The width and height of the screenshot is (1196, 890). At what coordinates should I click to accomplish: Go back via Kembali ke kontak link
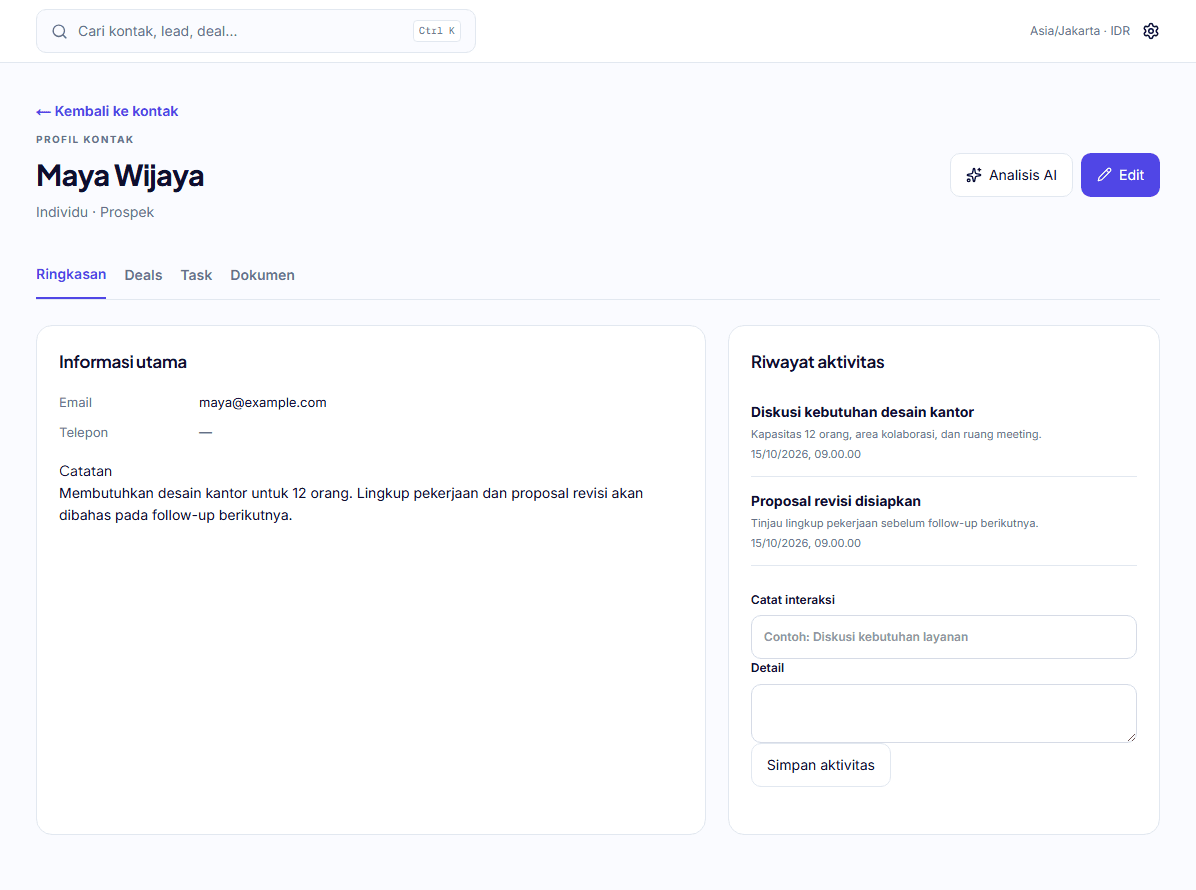(107, 111)
